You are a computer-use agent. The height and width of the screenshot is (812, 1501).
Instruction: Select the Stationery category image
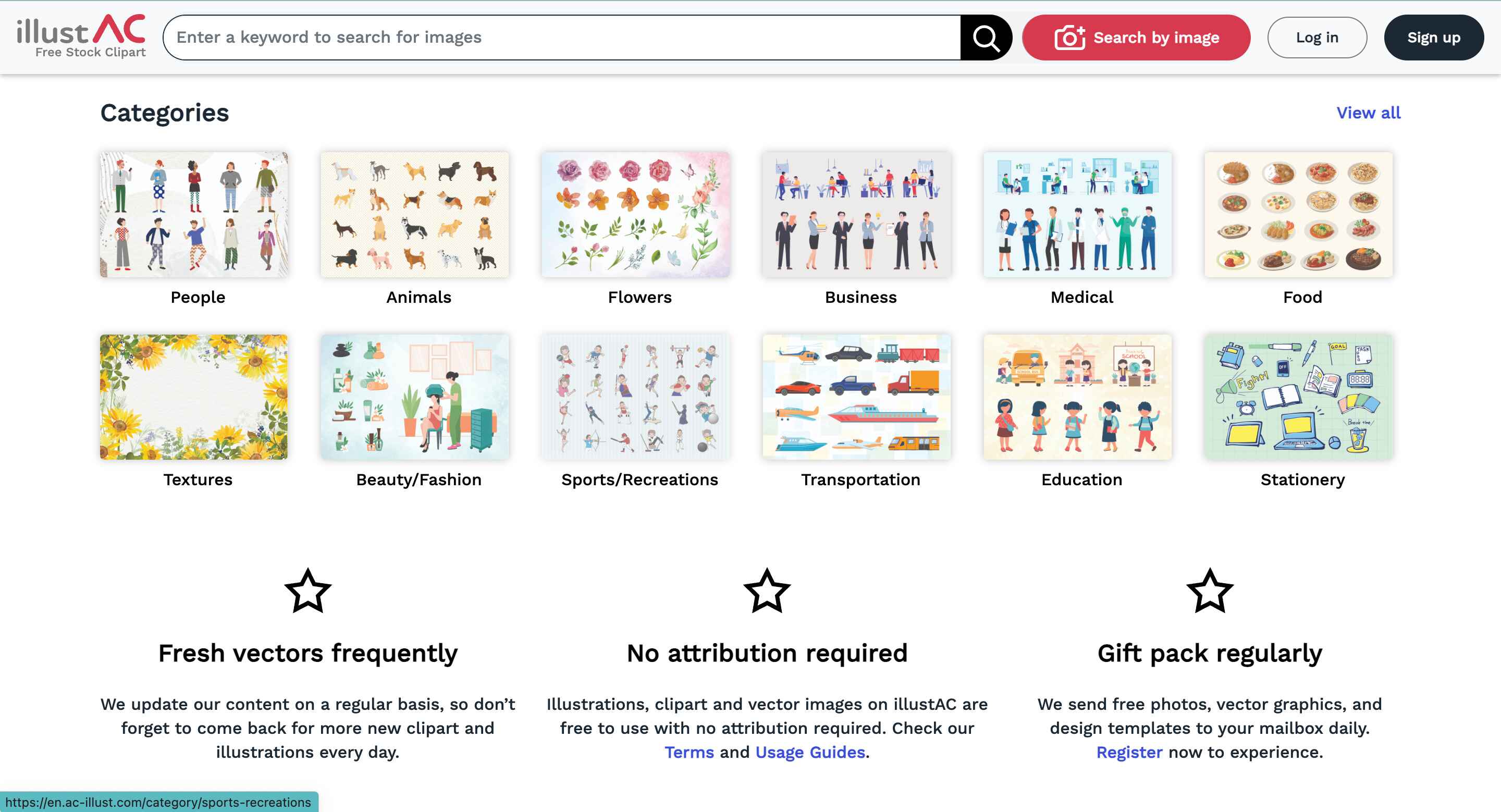[x=1298, y=397]
